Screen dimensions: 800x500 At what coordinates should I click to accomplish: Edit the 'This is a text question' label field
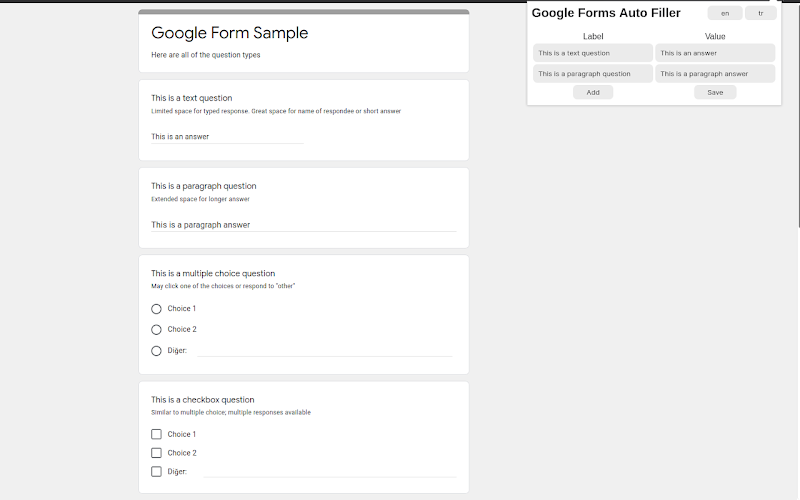click(593, 53)
